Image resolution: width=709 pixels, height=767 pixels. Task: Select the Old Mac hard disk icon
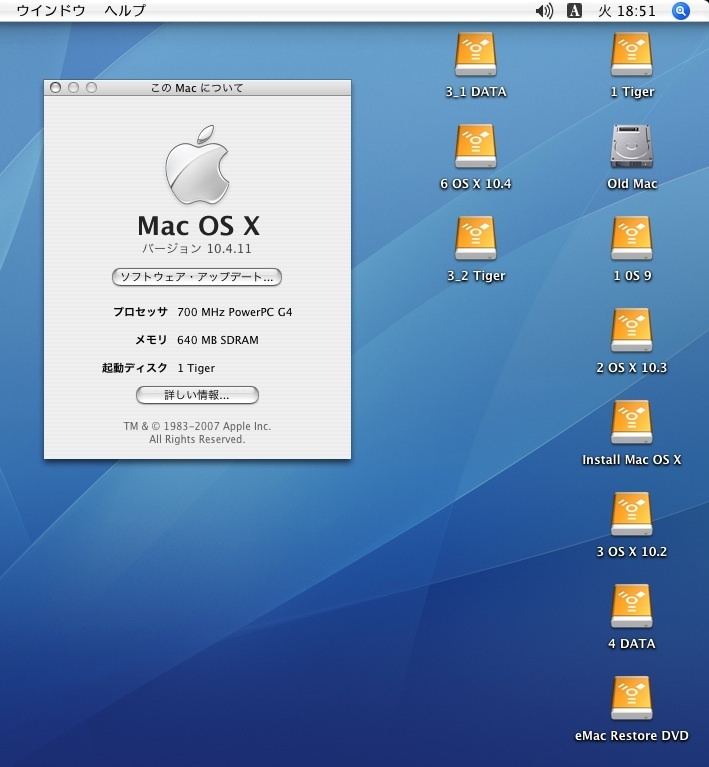(632, 148)
